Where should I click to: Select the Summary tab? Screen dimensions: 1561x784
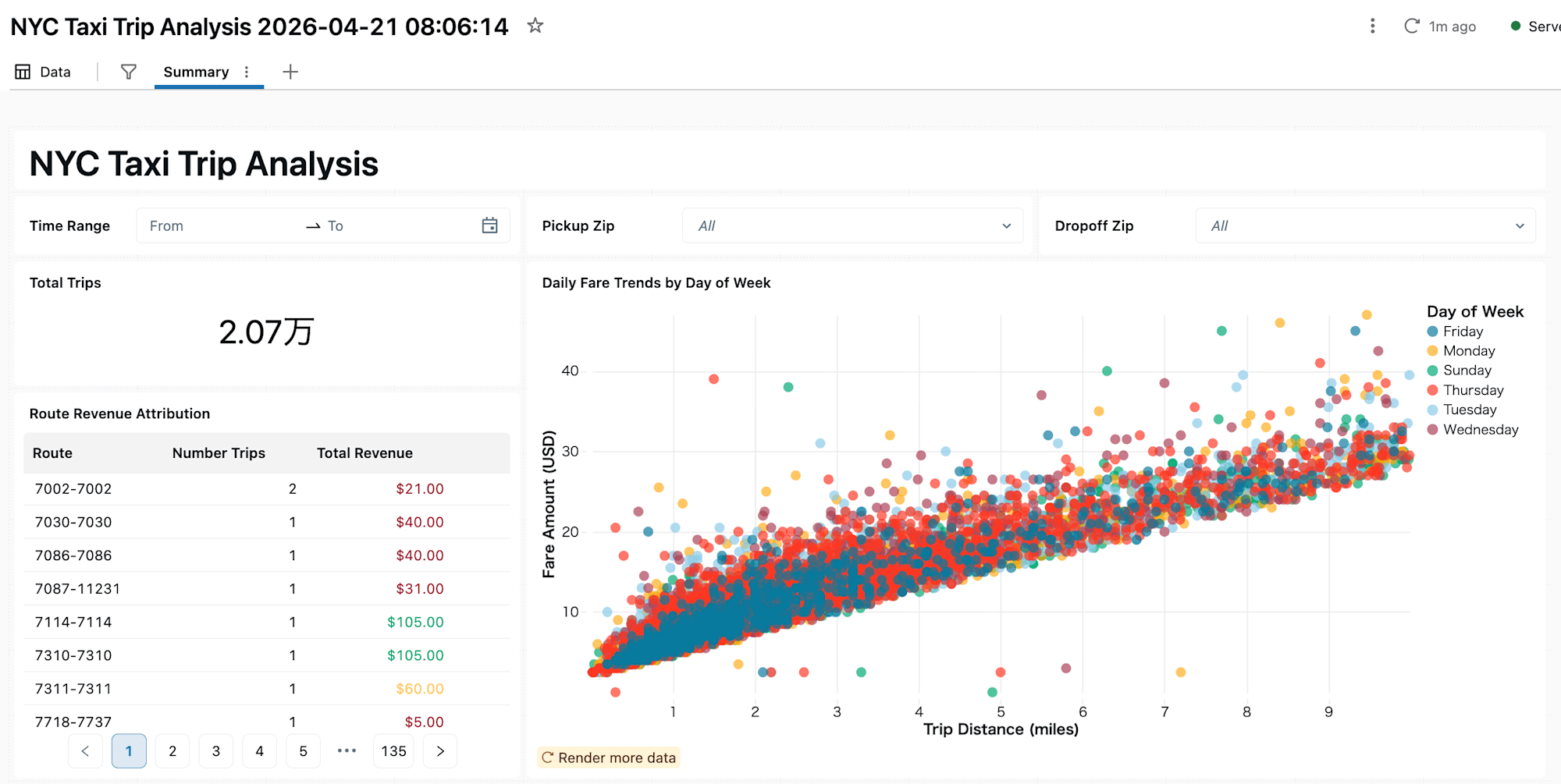195,72
